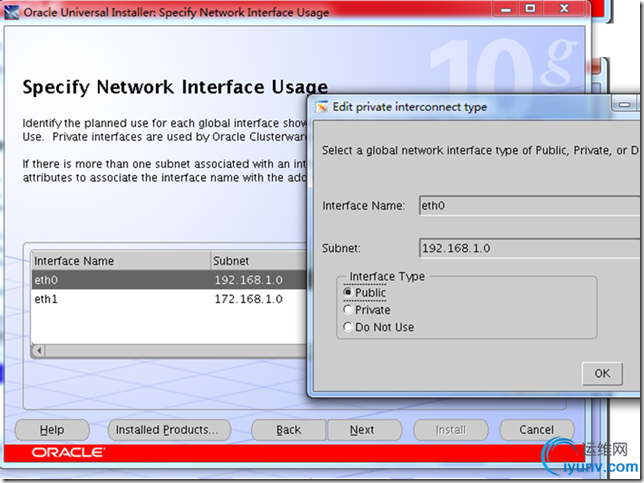
Task: Maximize the Oracle Universal Installer window
Action: point(530,9)
